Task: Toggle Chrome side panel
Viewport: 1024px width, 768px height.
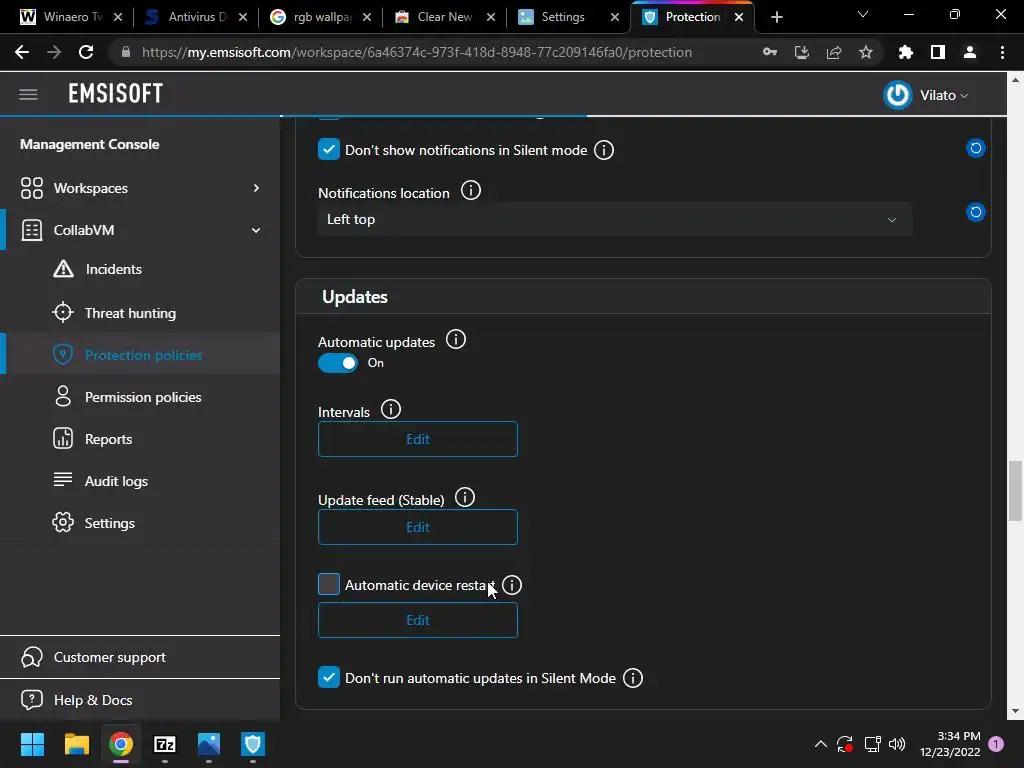Action: [x=938, y=52]
